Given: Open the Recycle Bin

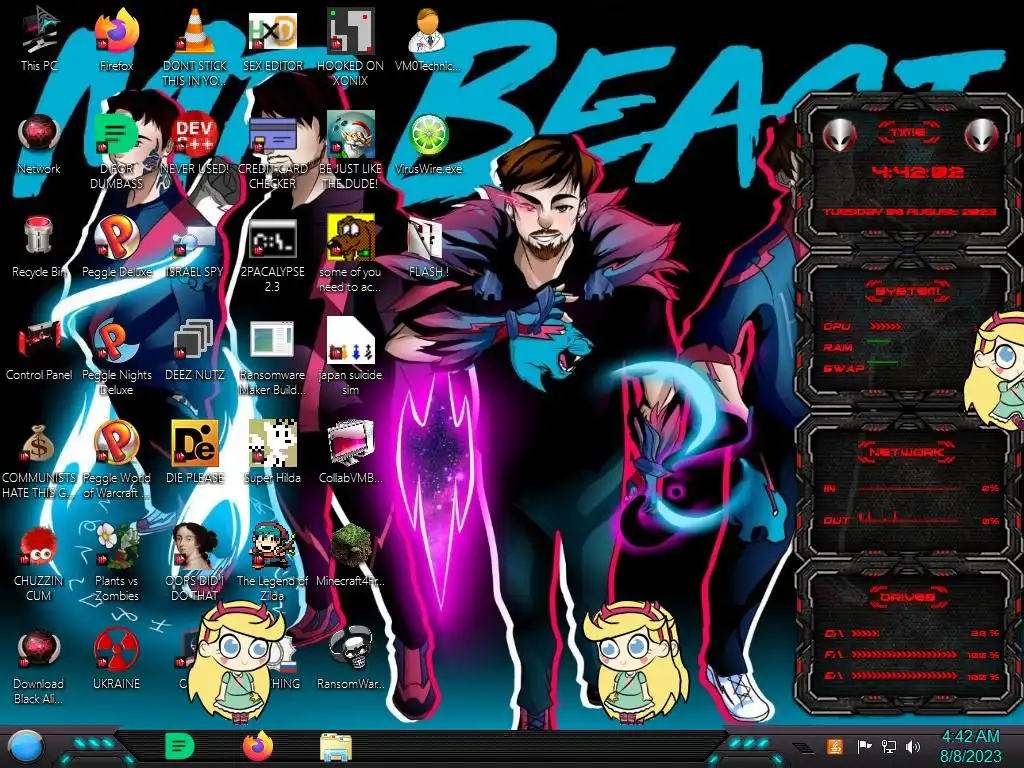Looking at the screenshot, I should 39,236.
